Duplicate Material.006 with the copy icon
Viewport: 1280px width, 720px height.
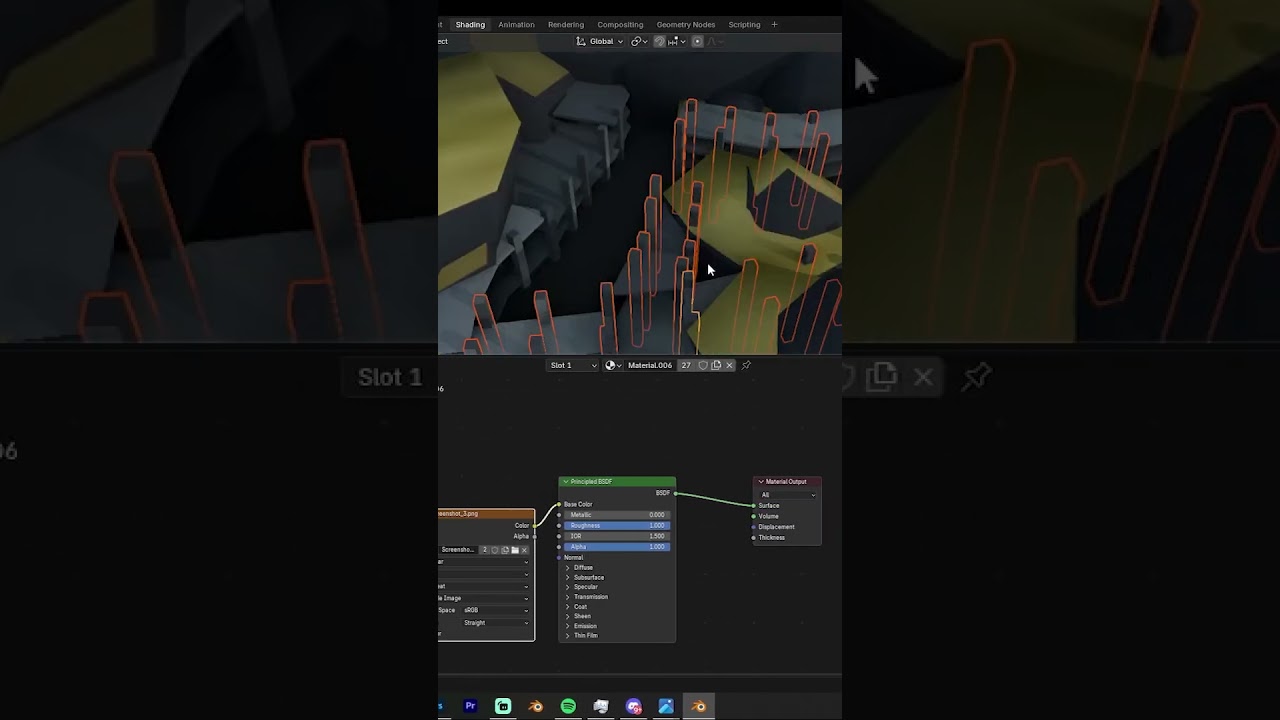[x=716, y=365]
